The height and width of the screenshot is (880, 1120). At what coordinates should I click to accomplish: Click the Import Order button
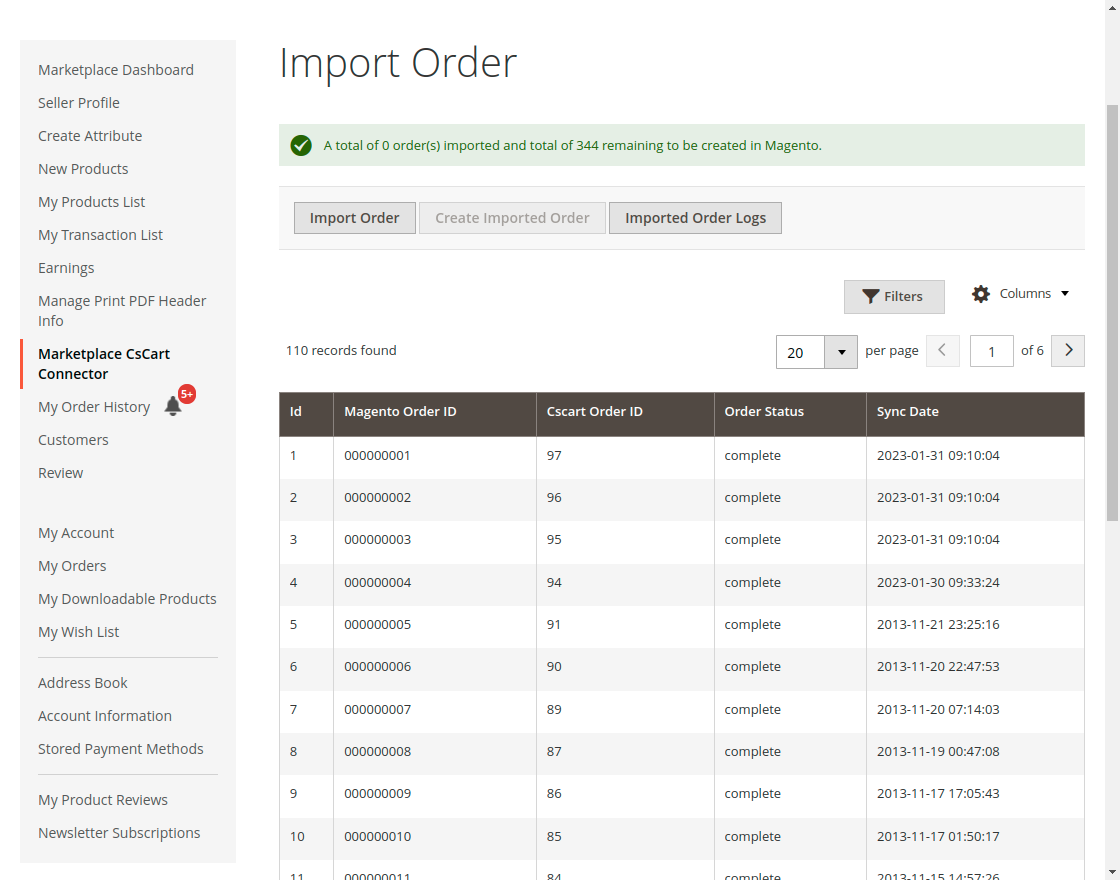pos(354,218)
